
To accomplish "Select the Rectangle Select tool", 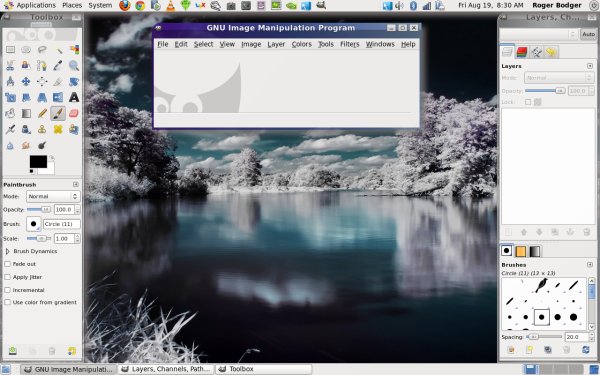I will coord(10,49).
